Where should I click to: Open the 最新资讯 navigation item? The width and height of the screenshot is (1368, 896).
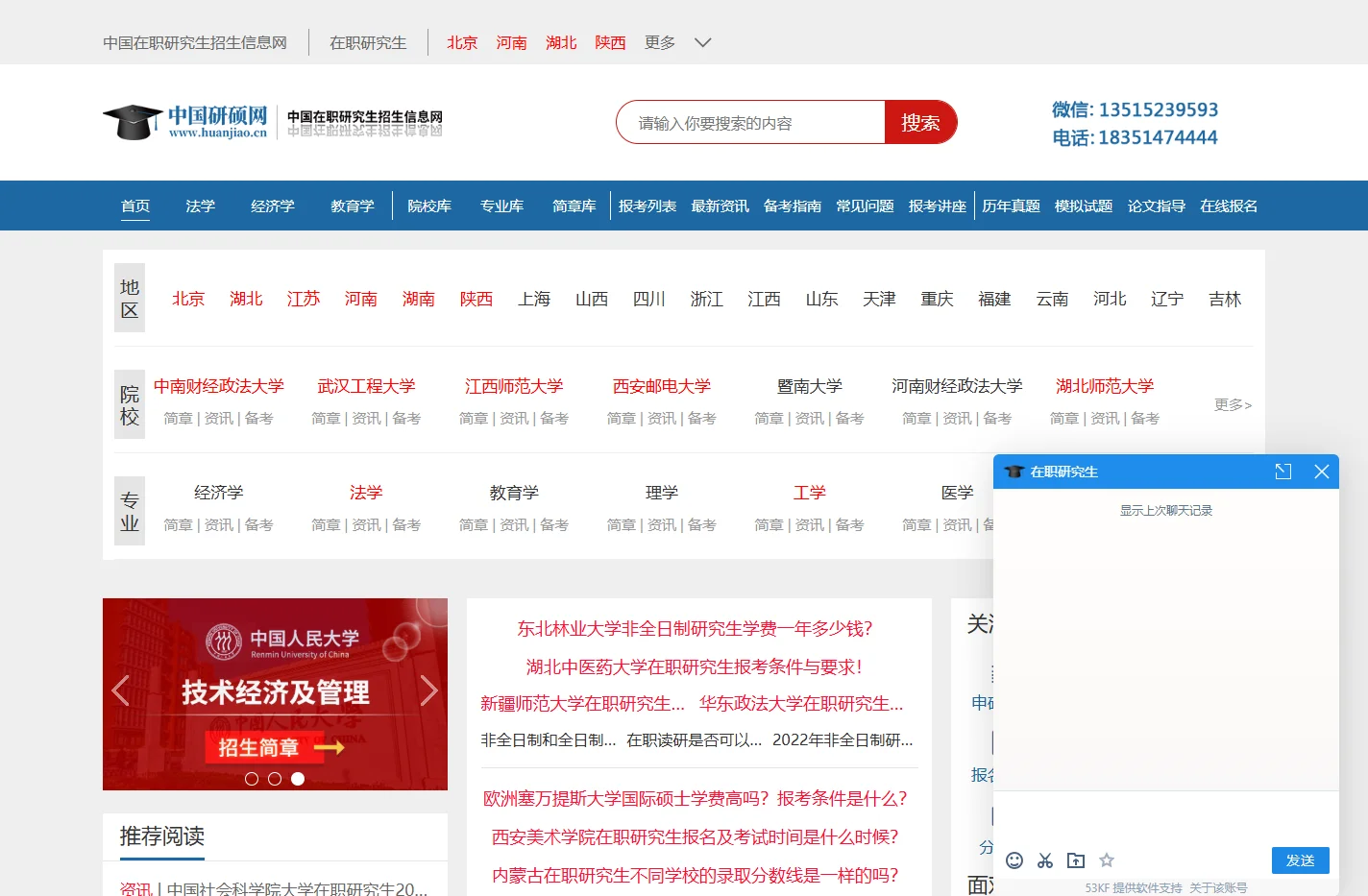(721, 206)
